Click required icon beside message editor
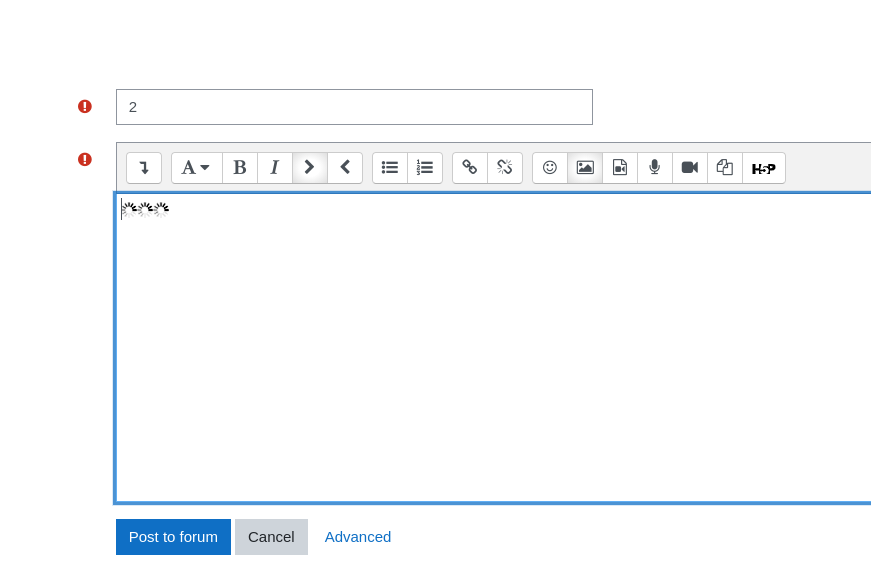Viewport: 871px width, 571px height. [84, 160]
